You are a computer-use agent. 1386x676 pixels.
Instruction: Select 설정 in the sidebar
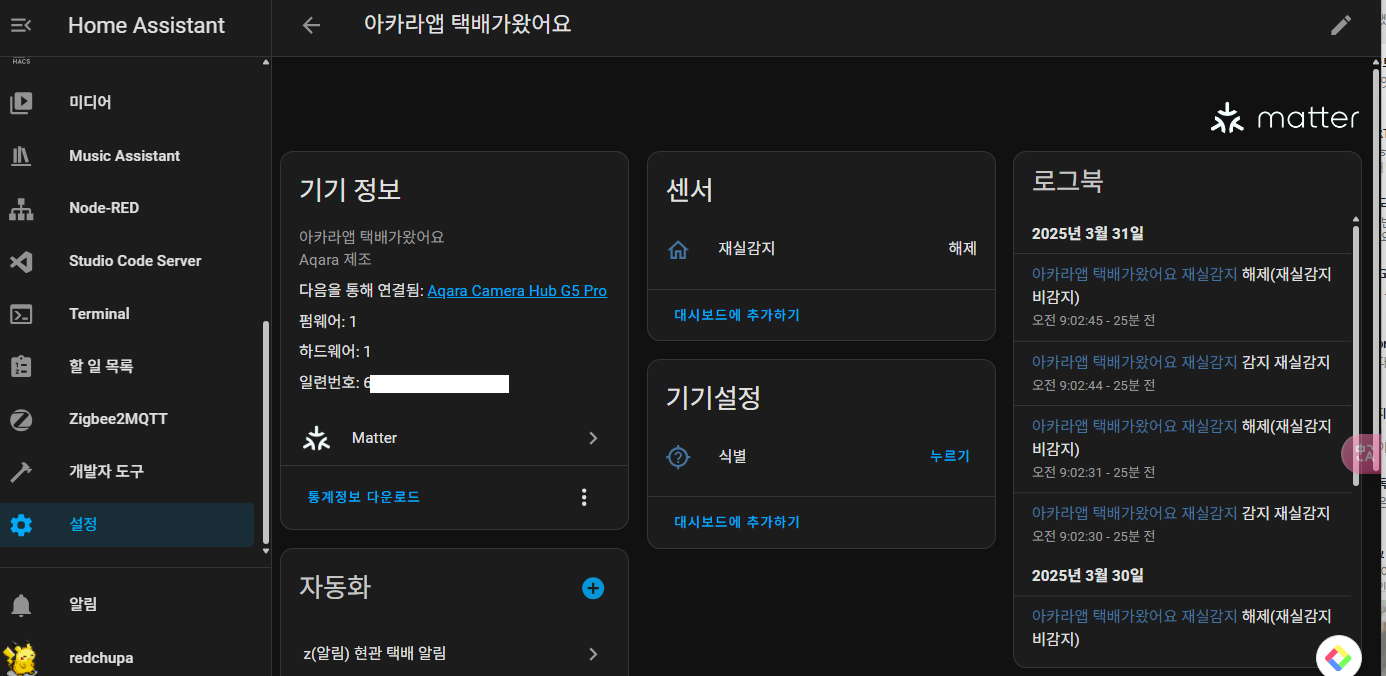21,524
